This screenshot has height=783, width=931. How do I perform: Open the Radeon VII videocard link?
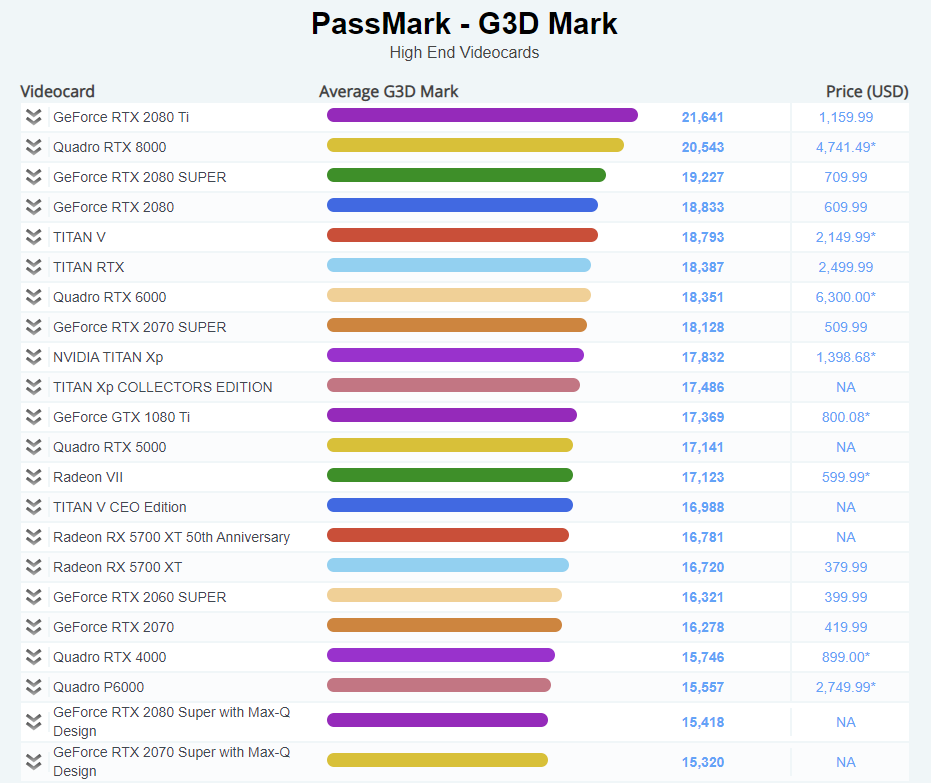pos(88,477)
